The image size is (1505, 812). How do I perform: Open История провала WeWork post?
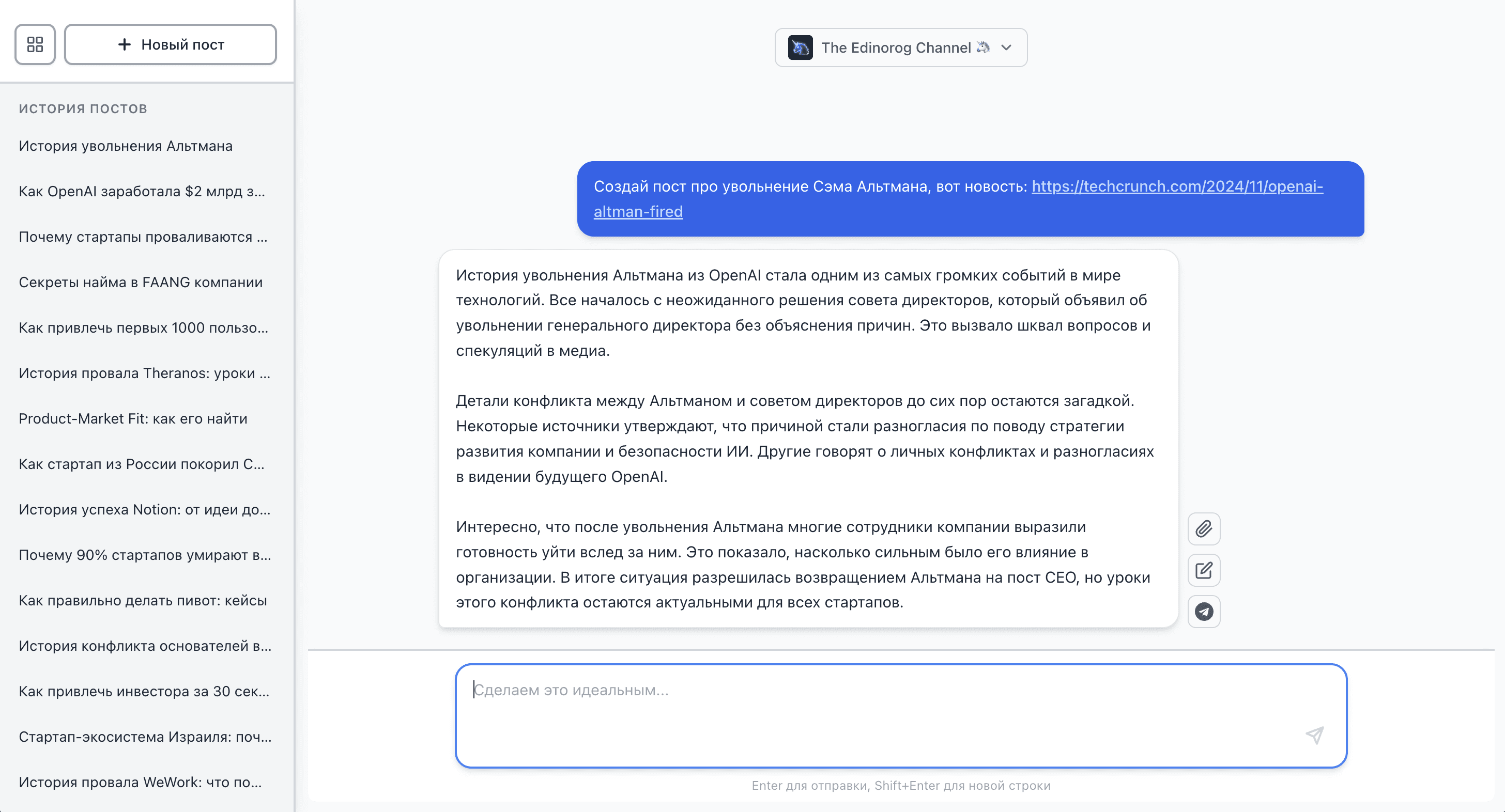[140, 782]
